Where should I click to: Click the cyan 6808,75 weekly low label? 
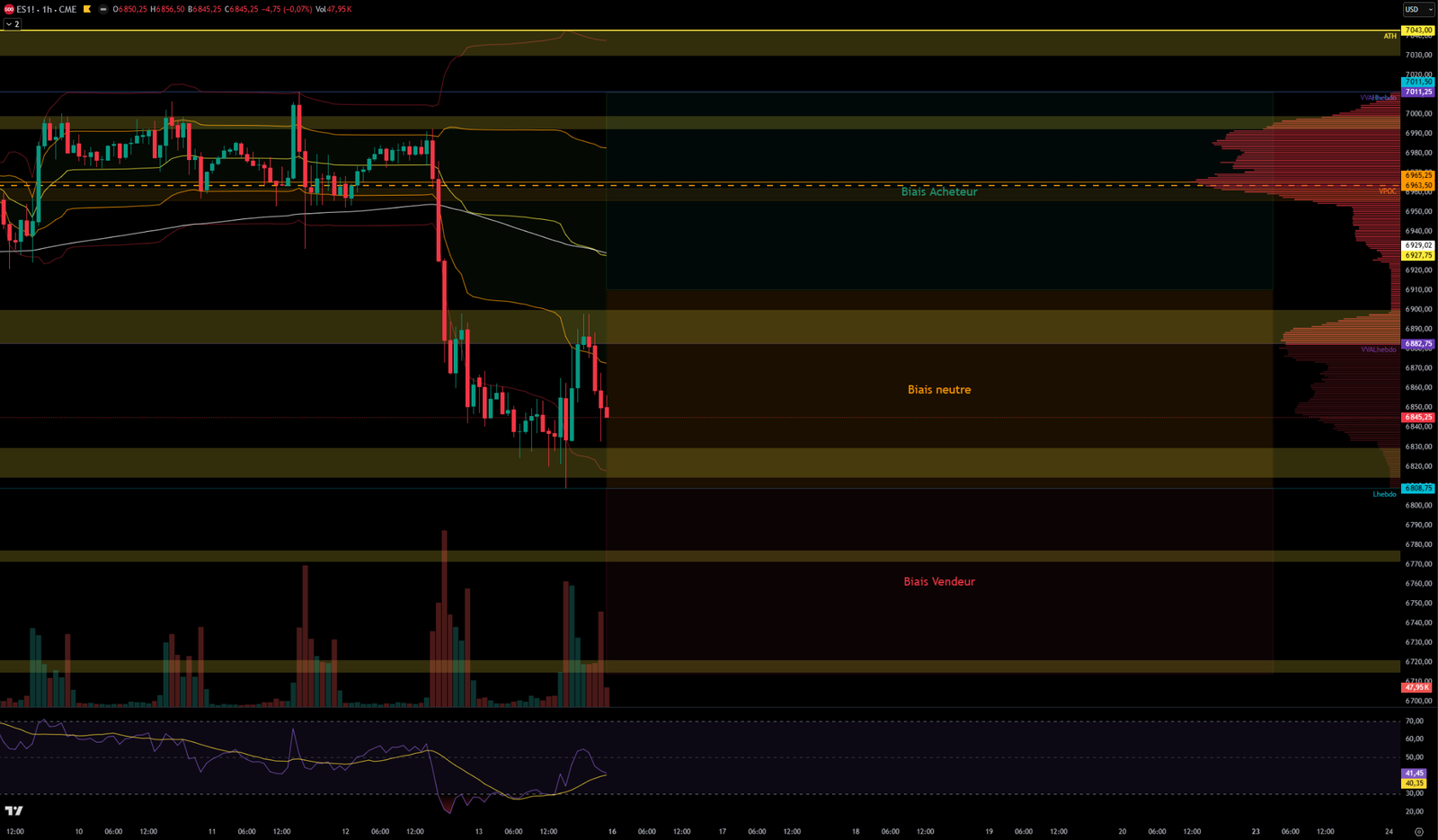(1418, 488)
